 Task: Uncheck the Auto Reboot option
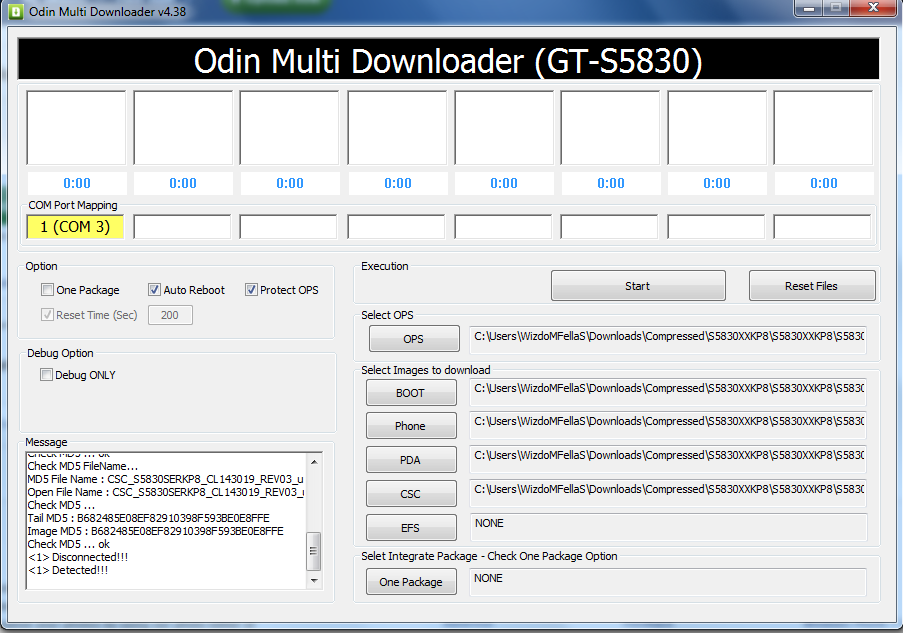point(155,290)
